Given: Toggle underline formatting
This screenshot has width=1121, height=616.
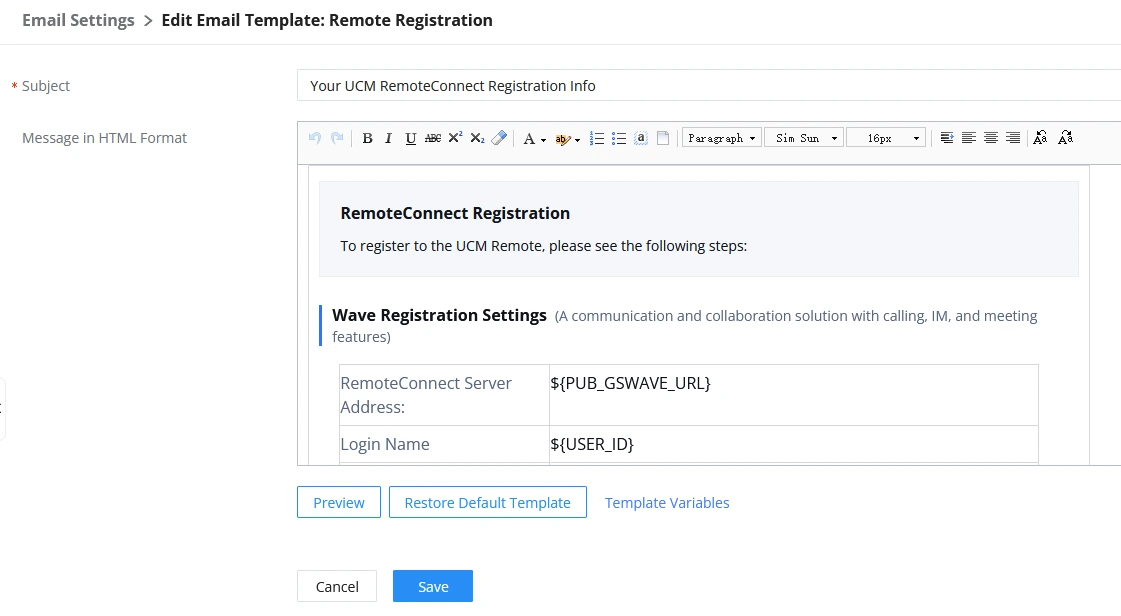Looking at the screenshot, I should [x=410, y=138].
